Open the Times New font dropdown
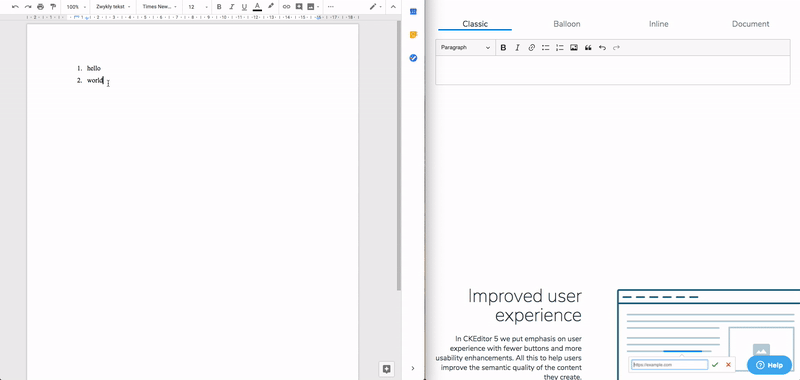The image size is (800, 380). tap(160, 7)
